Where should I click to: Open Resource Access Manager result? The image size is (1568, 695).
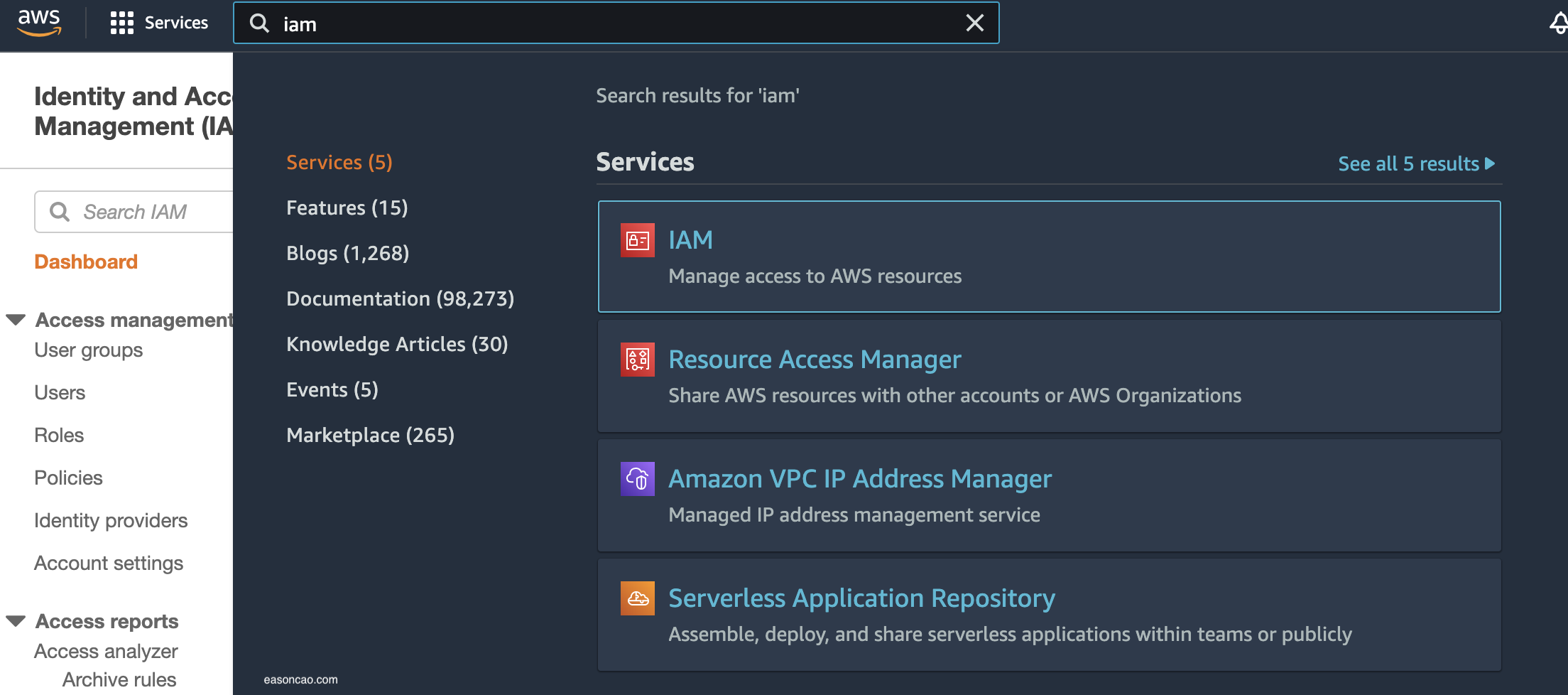[x=815, y=360]
